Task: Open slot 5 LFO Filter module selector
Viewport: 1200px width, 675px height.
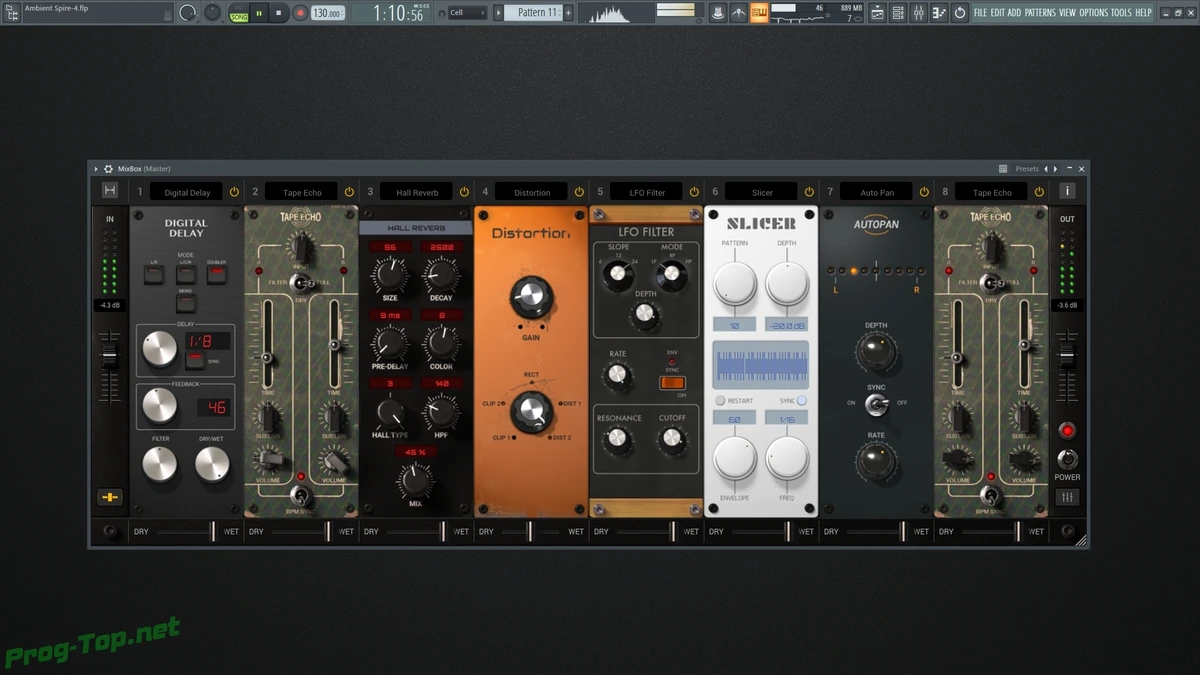Action: pyautogui.click(x=647, y=192)
